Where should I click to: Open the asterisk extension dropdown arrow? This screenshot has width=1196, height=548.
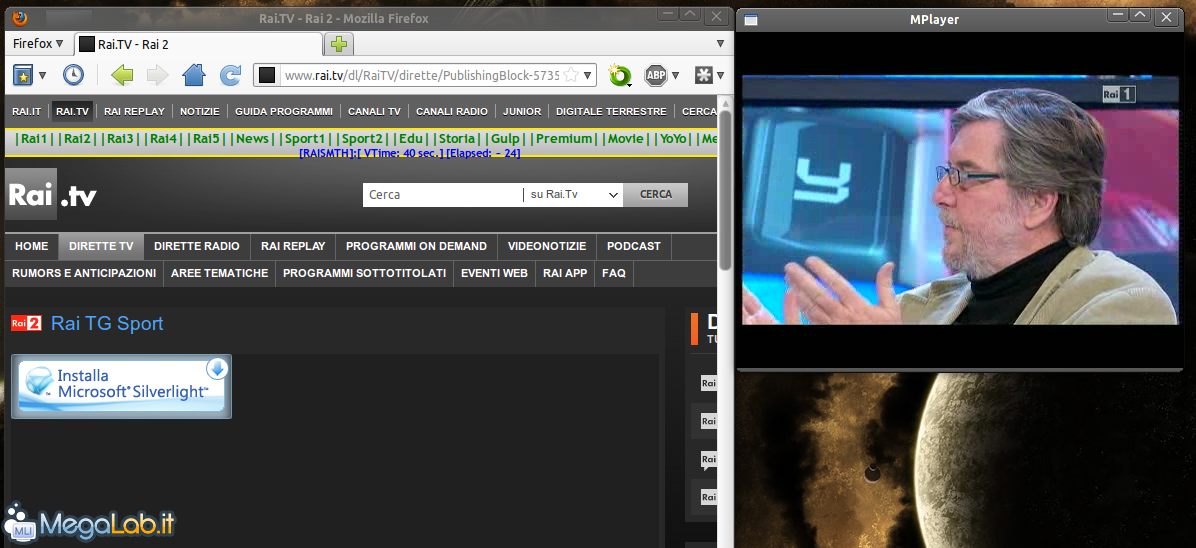[x=720, y=75]
